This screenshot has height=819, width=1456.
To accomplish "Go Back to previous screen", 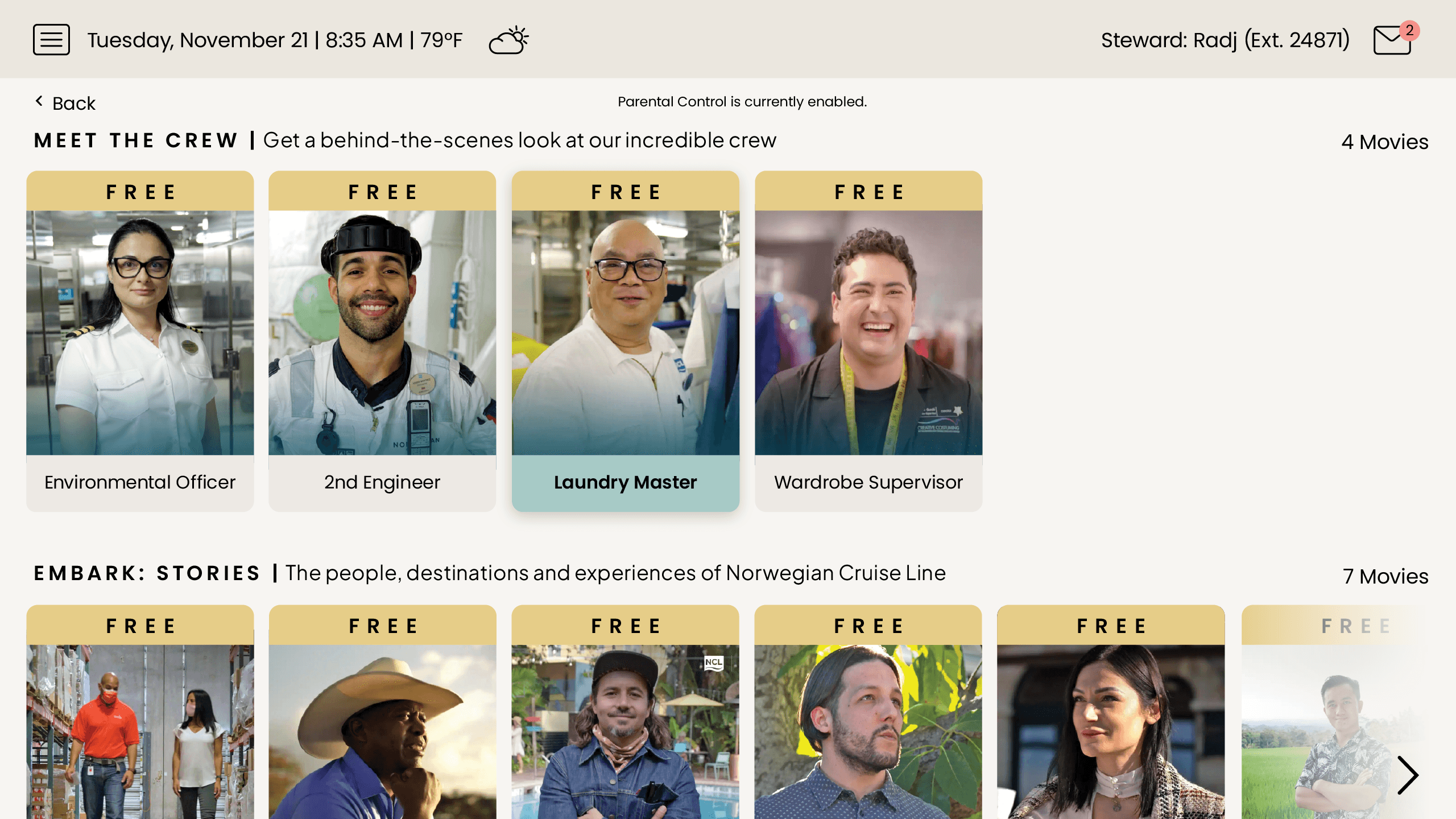I will click(65, 103).
